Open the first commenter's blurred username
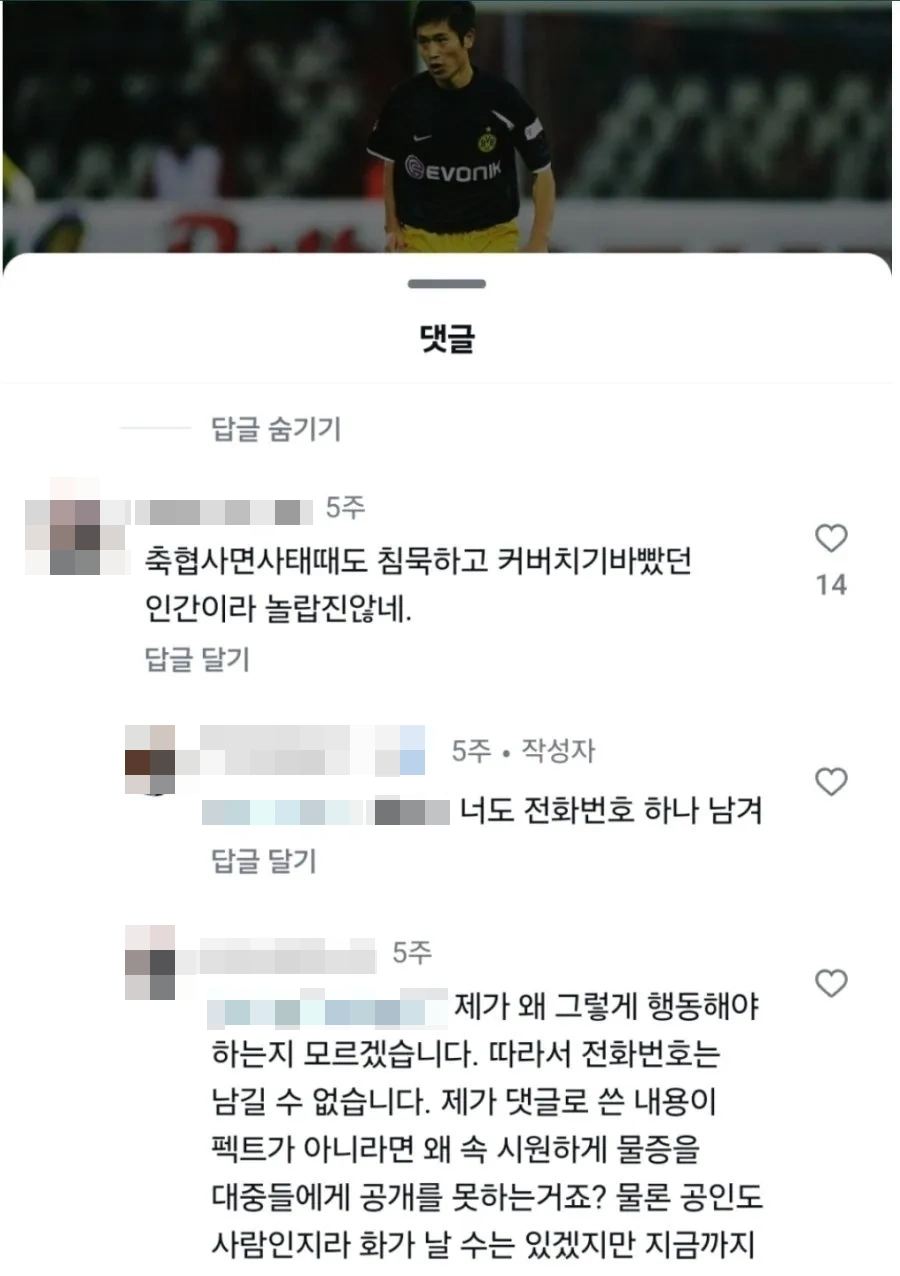This screenshot has height=1276, width=900. click(x=224, y=512)
